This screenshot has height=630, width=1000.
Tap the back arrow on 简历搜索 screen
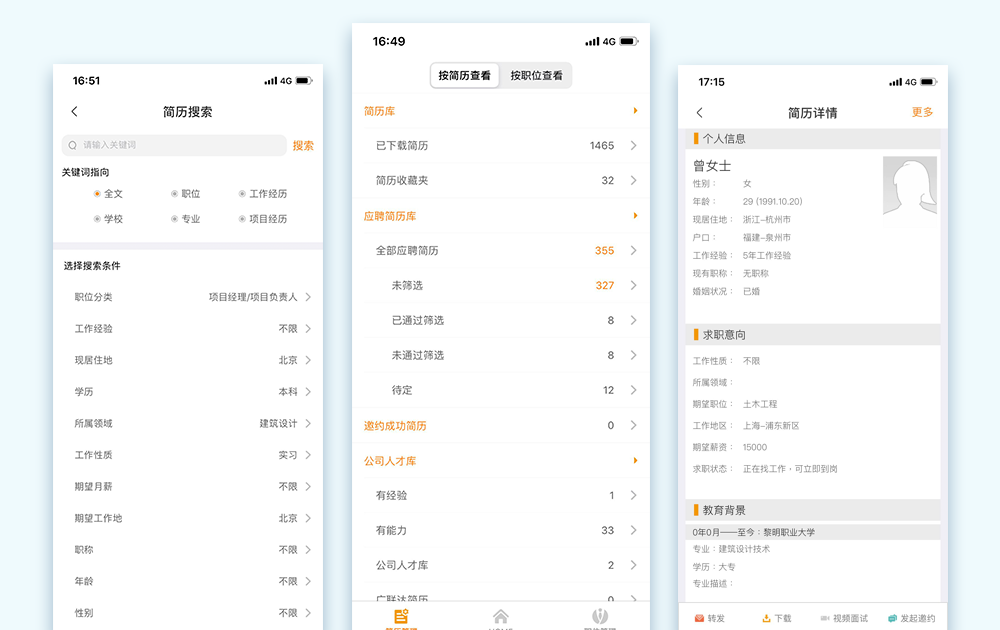point(75,112)
